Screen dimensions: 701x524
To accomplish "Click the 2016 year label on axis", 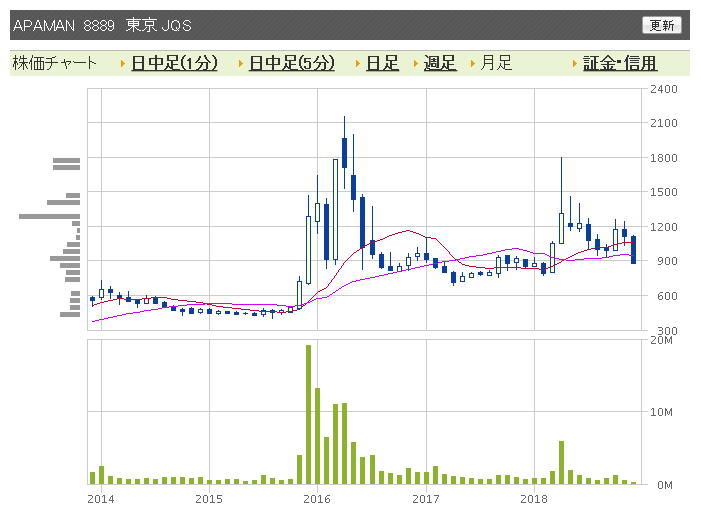I will (x=317, y=499).
